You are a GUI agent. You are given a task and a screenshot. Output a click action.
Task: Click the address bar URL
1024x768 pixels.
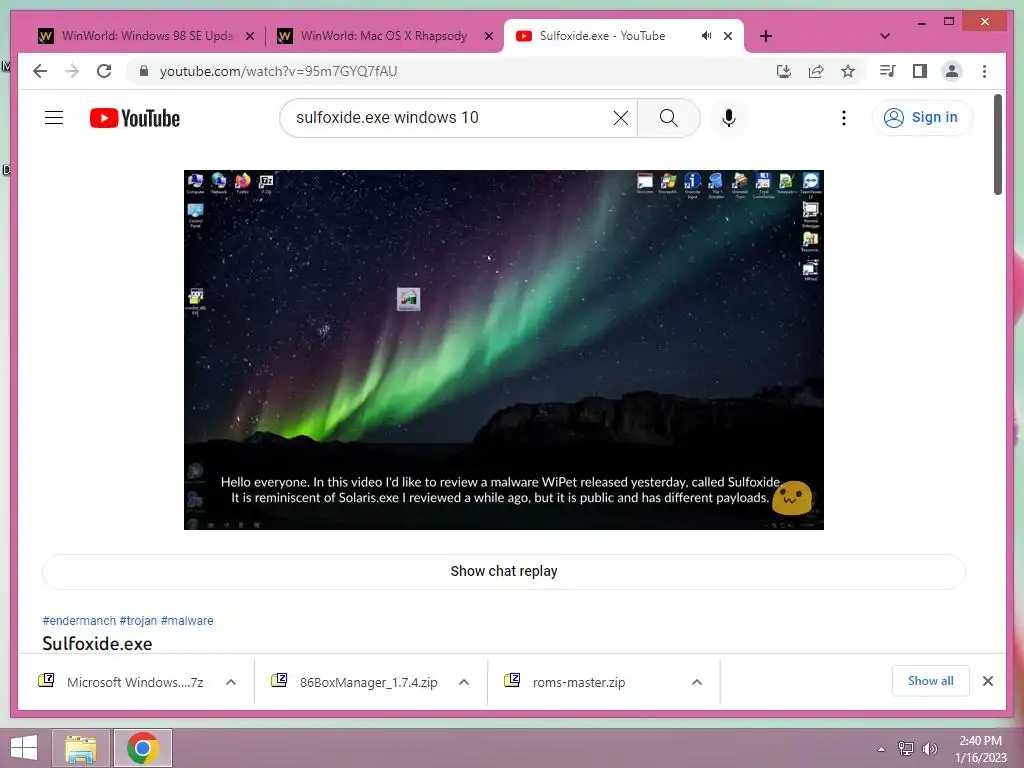click(278, 71)
